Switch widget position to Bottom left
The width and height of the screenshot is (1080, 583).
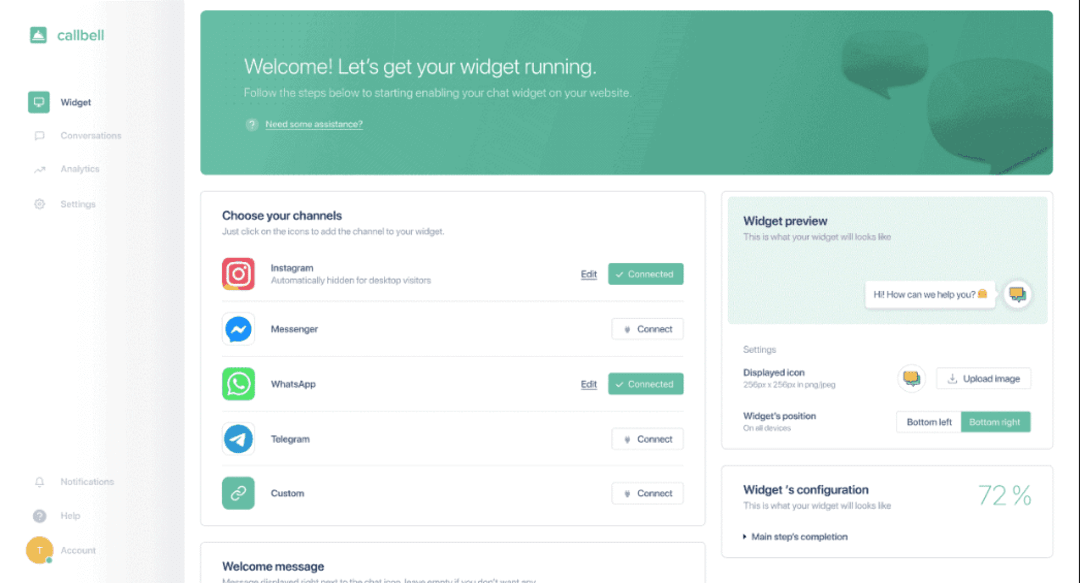point(927,421)
